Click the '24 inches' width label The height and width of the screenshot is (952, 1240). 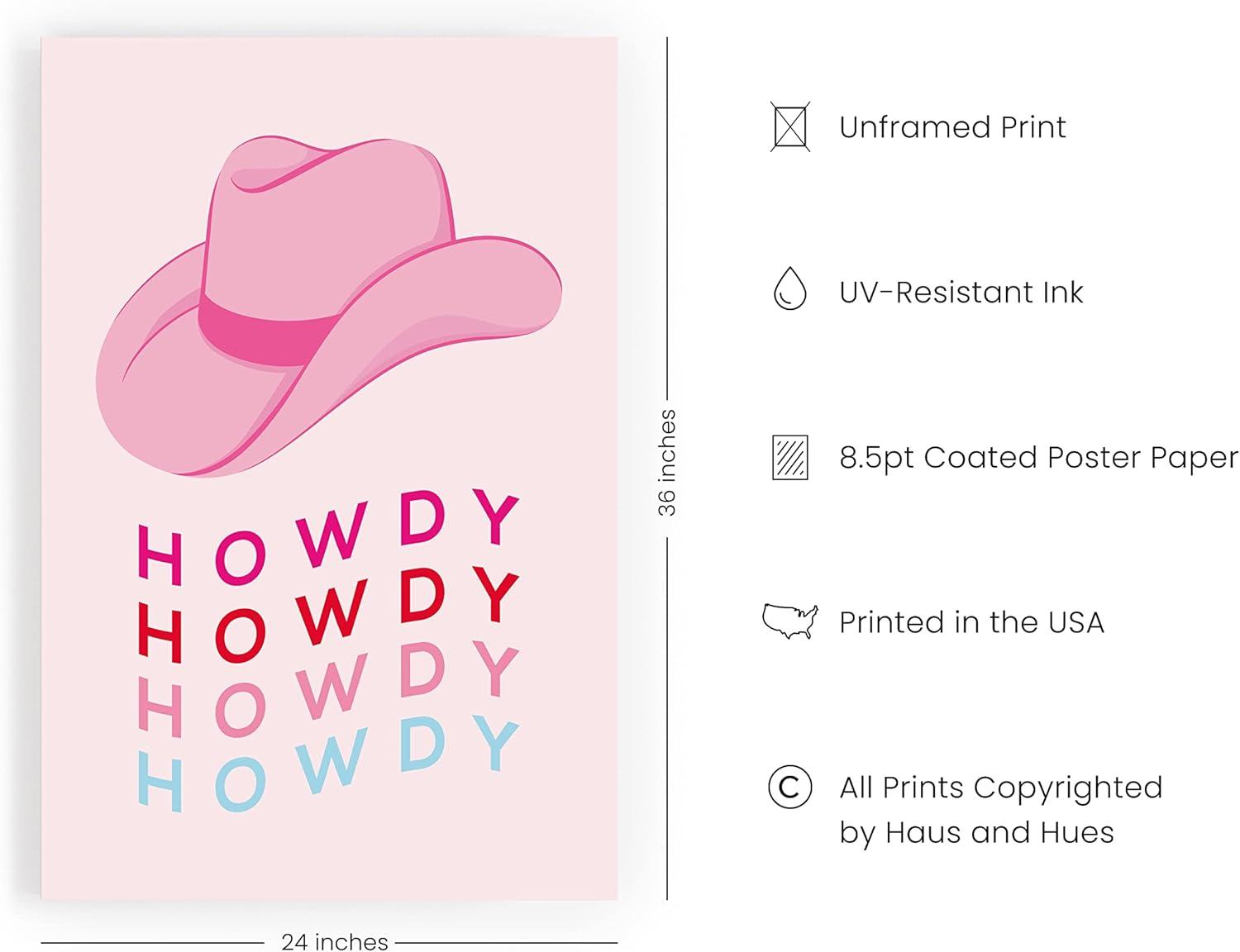point(334,941)
